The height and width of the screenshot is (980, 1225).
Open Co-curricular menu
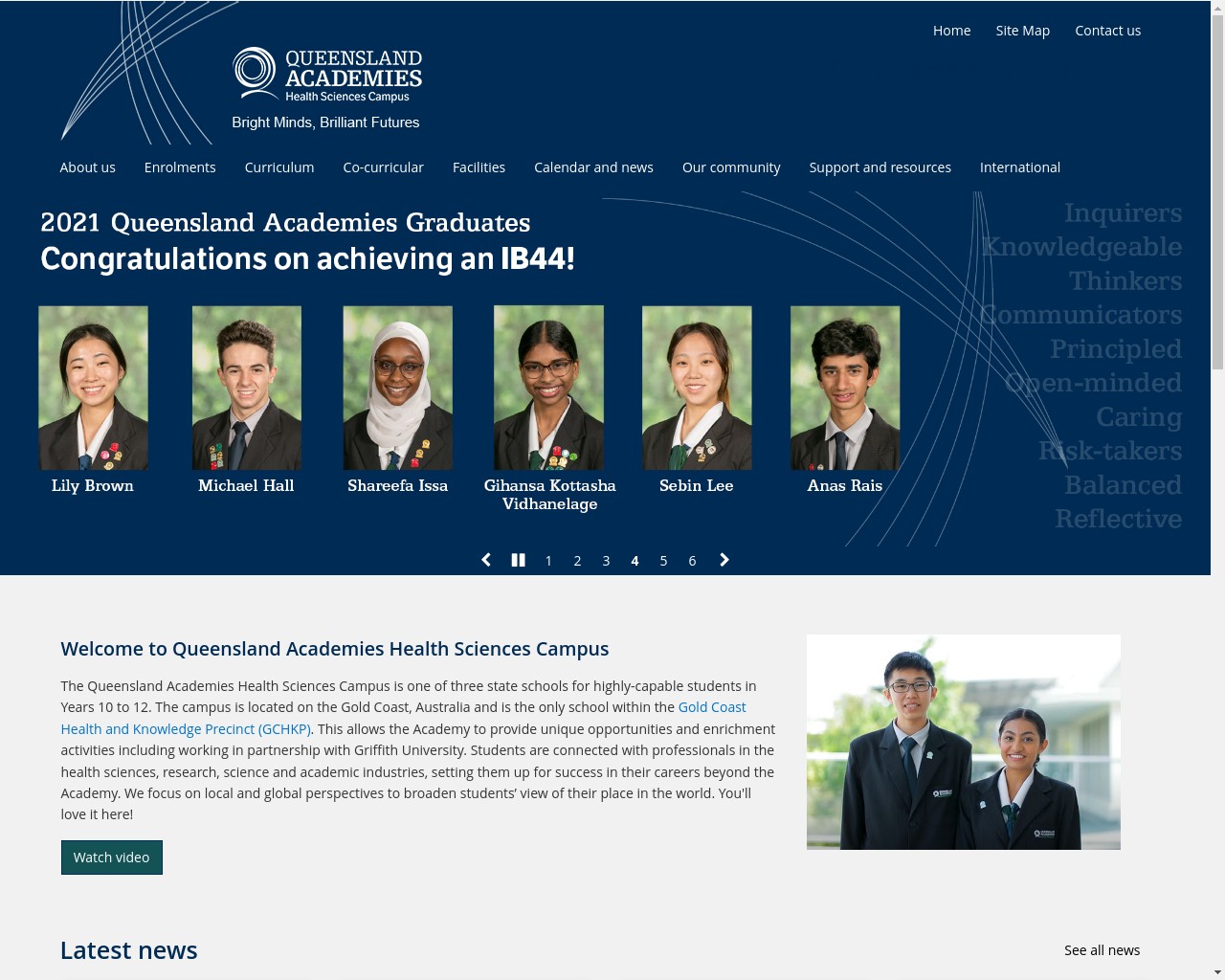click(383, 167)
